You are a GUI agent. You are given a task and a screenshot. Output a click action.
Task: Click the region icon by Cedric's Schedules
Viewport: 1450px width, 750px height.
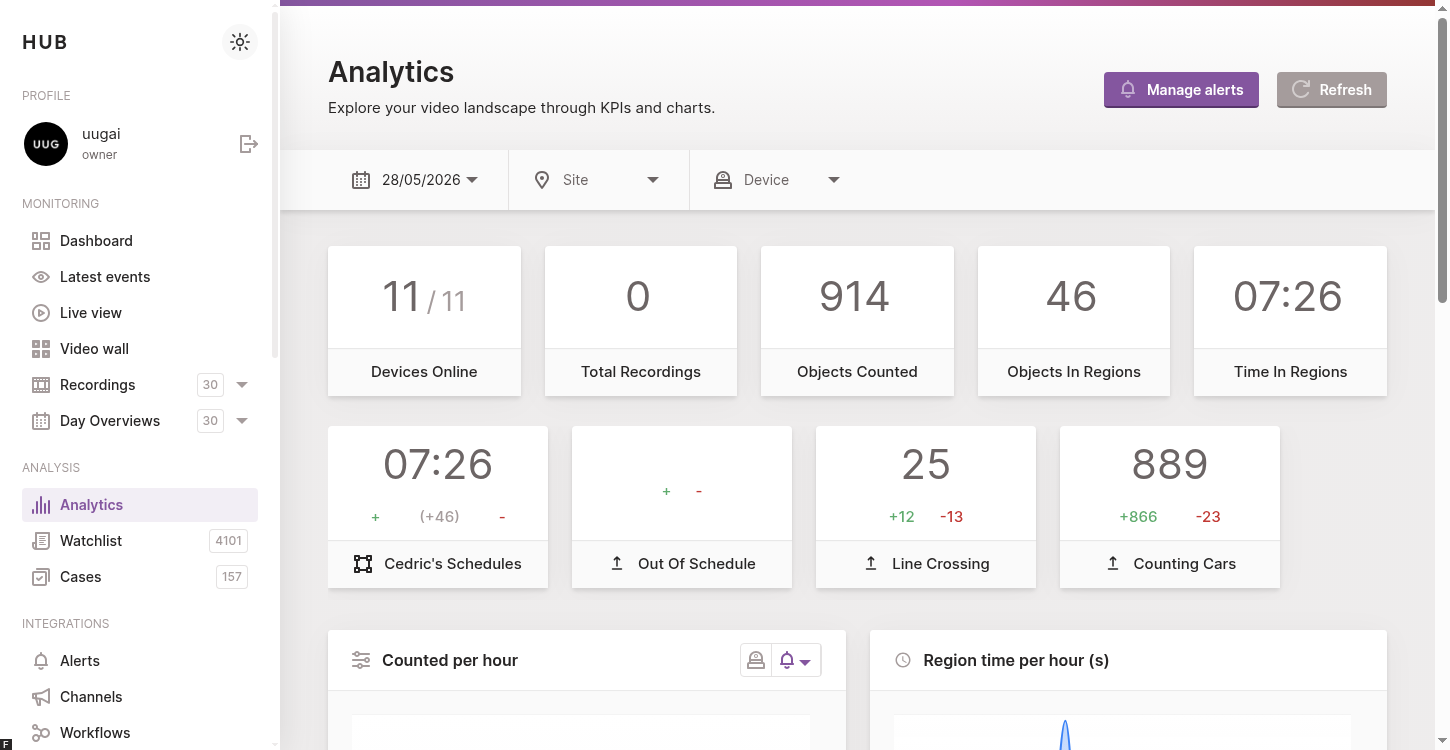pyautogui.click(x=363, y=564)
